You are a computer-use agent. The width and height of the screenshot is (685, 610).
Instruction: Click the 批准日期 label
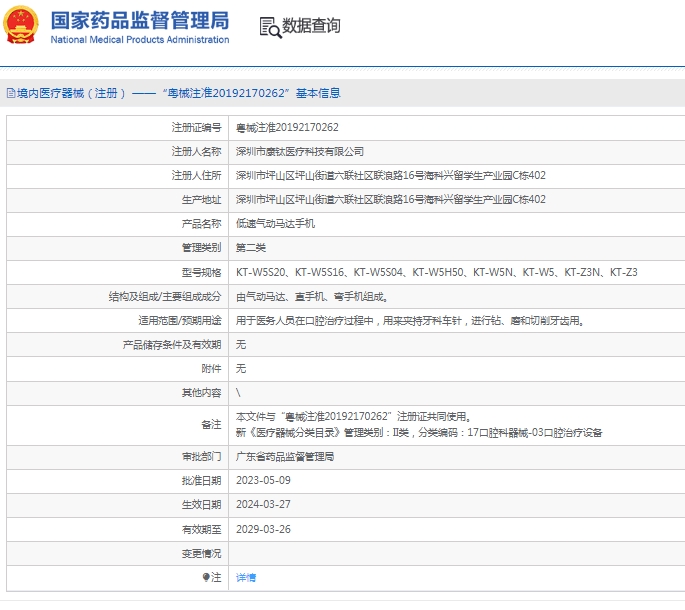201,481
